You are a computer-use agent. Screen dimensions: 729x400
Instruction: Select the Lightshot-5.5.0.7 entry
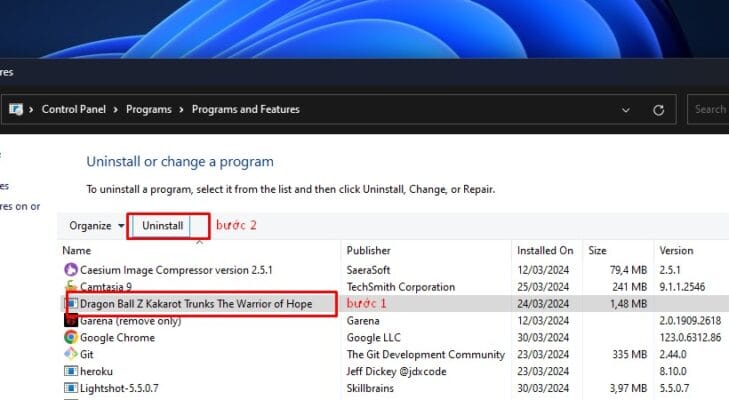tap(119, 388)
